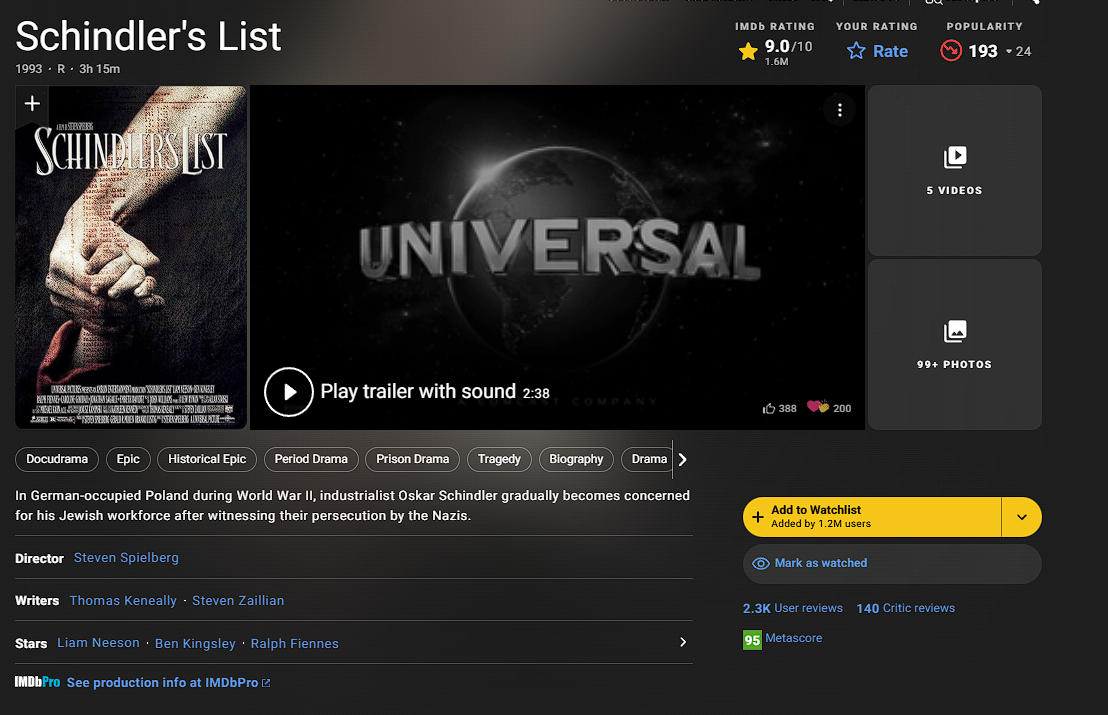Click the Add to Watchlist button
The image size is (1108, 715).
coord(872,517)
